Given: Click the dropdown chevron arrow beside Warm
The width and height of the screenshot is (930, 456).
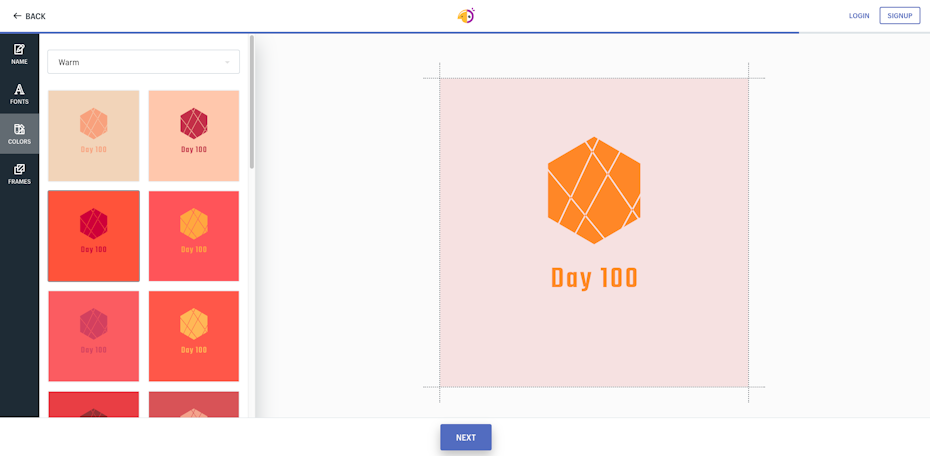Looking at the screenshot, I should point(227,62).
